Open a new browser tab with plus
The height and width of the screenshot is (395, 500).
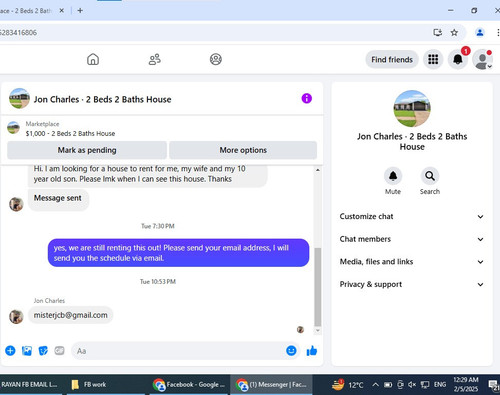80,11
